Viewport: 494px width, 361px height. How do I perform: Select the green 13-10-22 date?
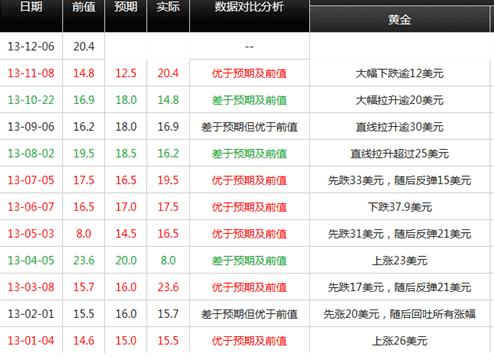click(x=31, y=100)
